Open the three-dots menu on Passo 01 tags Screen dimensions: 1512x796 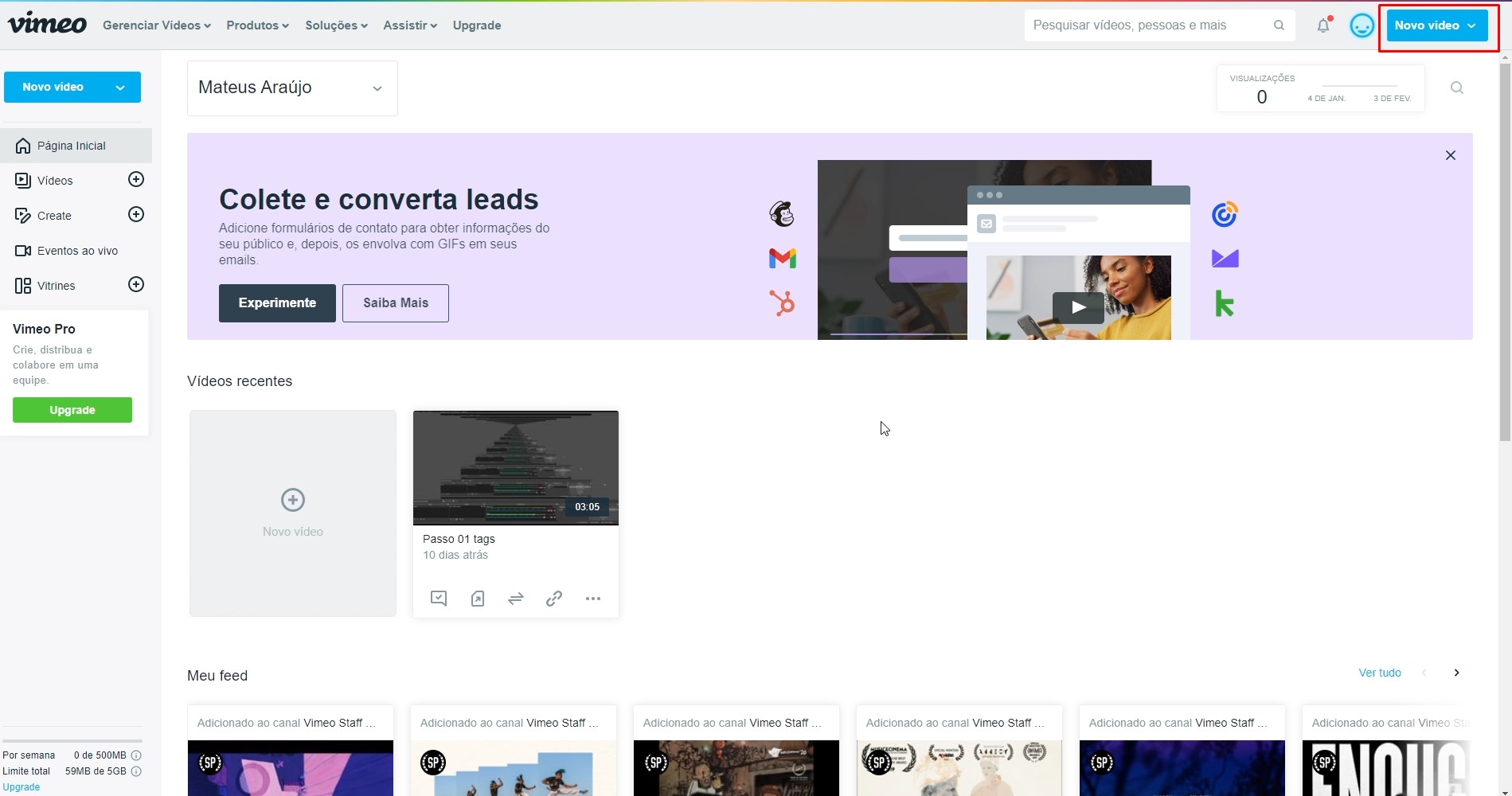(593, 599)
